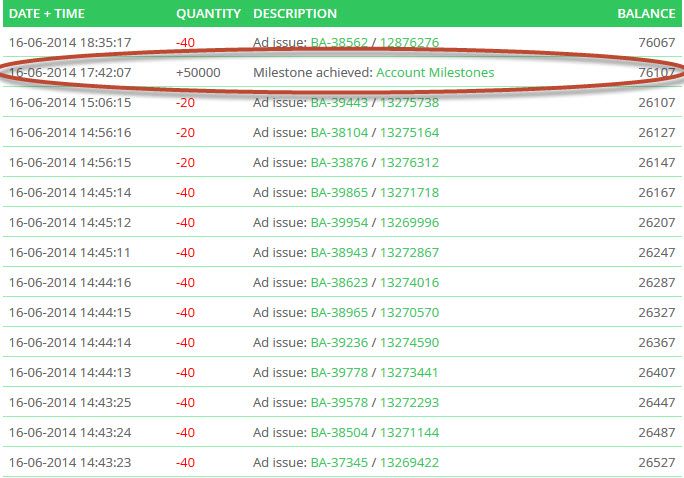Open the Account Milestones link
Screen dimensions: 684x478
[435, 72]
